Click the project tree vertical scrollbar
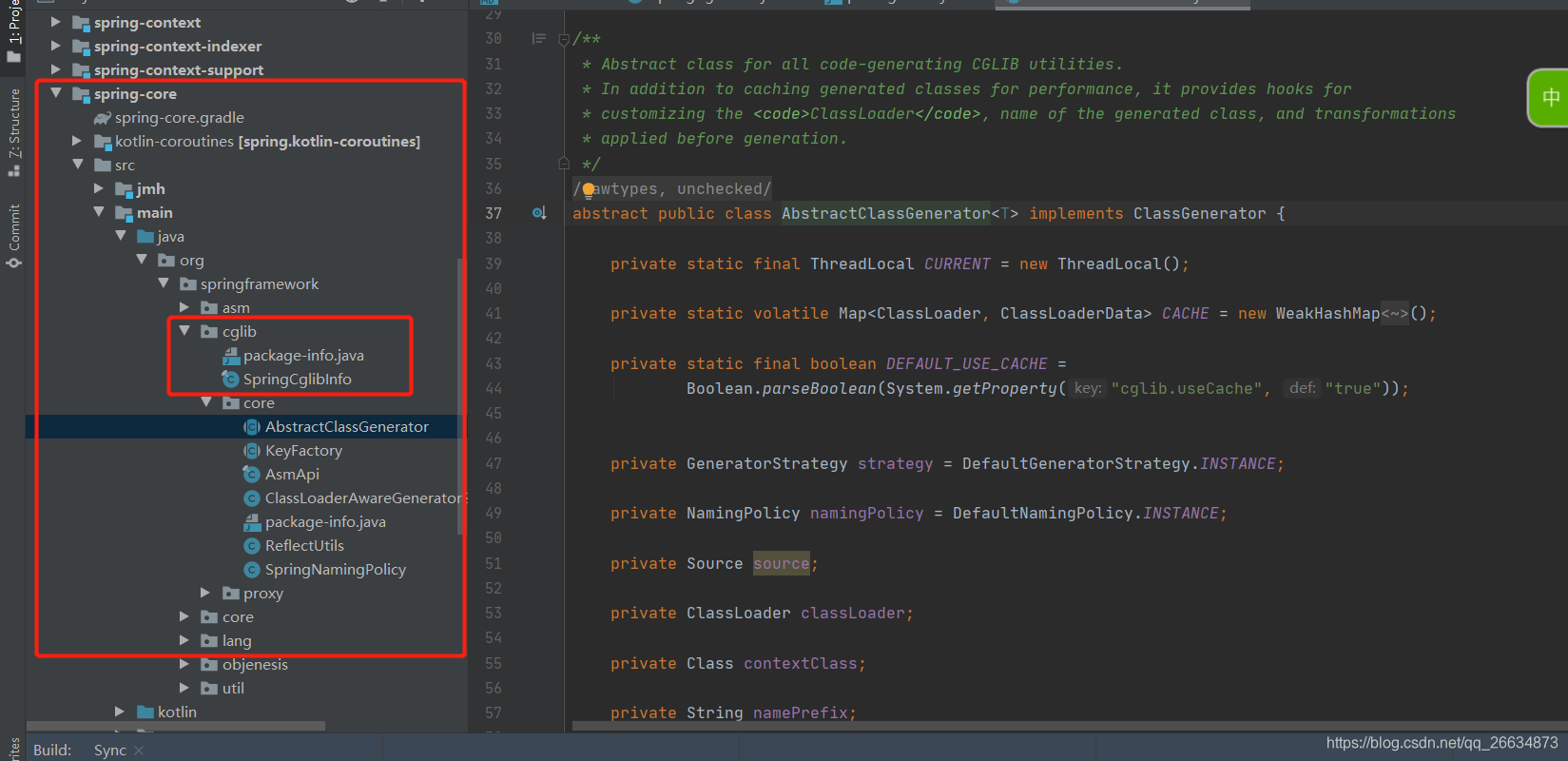This screenshot has height=761, width=1568. coord(461,396)
